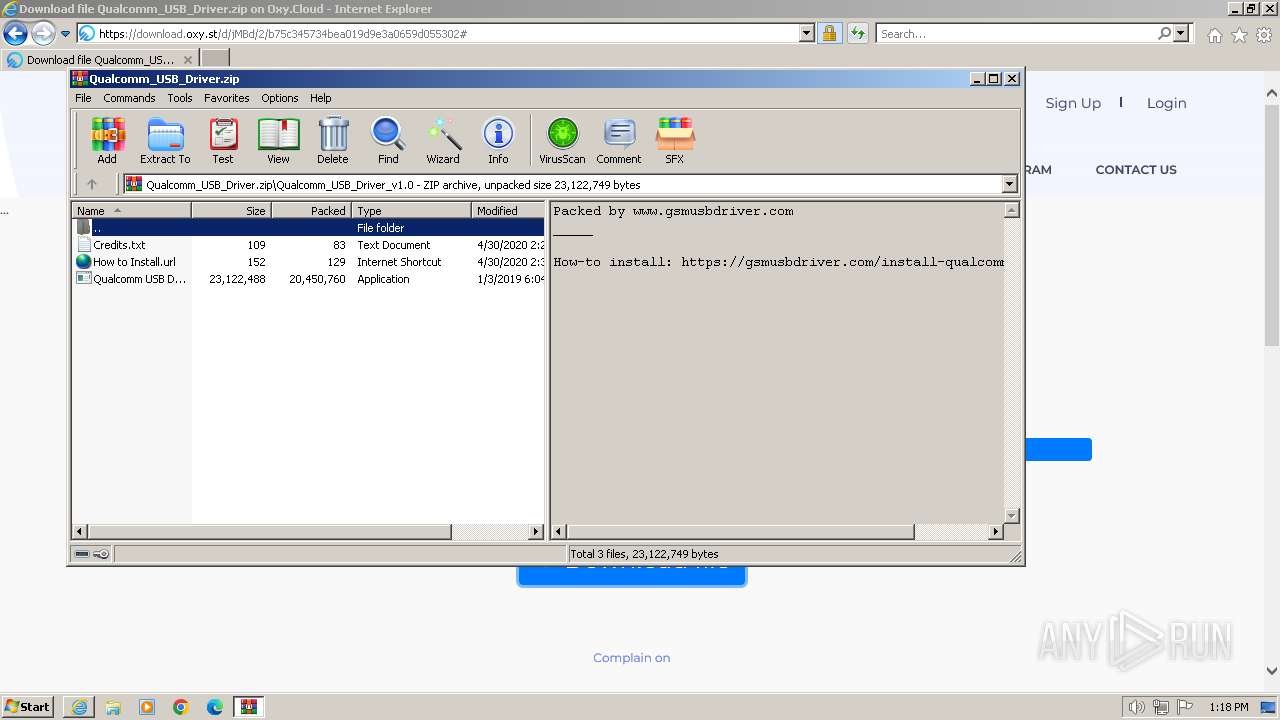
Task: Select the parent folder '..' row
Action: (308, 228)
